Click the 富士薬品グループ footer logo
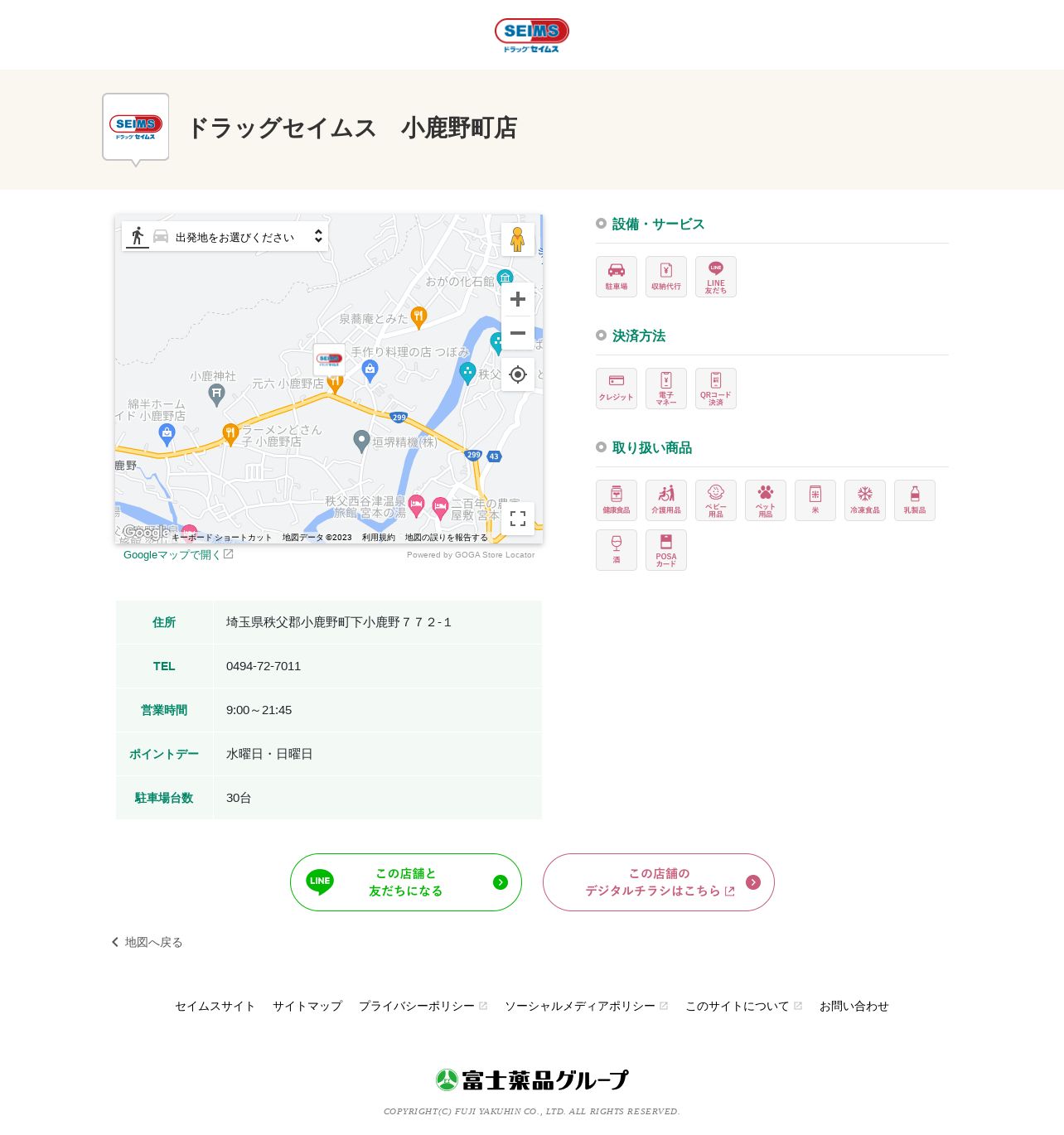 pyautogui.click(x=531, y=1079)
